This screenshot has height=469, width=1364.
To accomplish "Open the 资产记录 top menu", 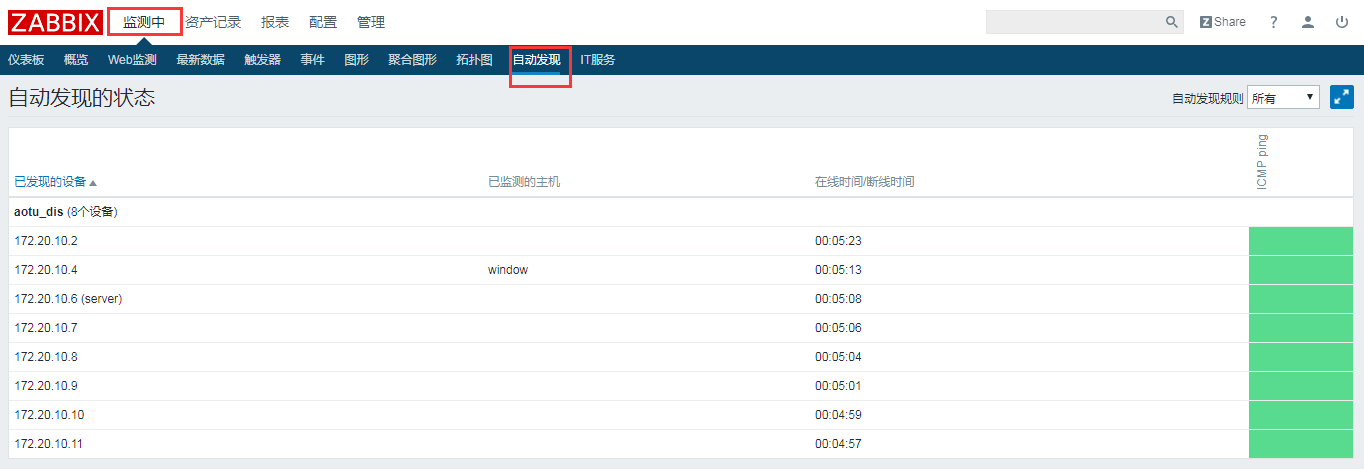I will point(213,22).
